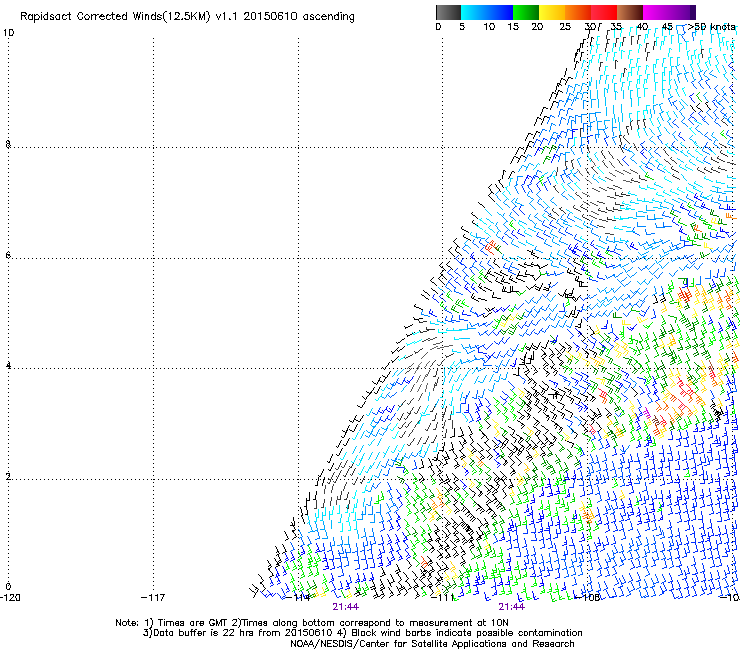Click the legend label '45'
740x650 pixels.
pos(667,27)
